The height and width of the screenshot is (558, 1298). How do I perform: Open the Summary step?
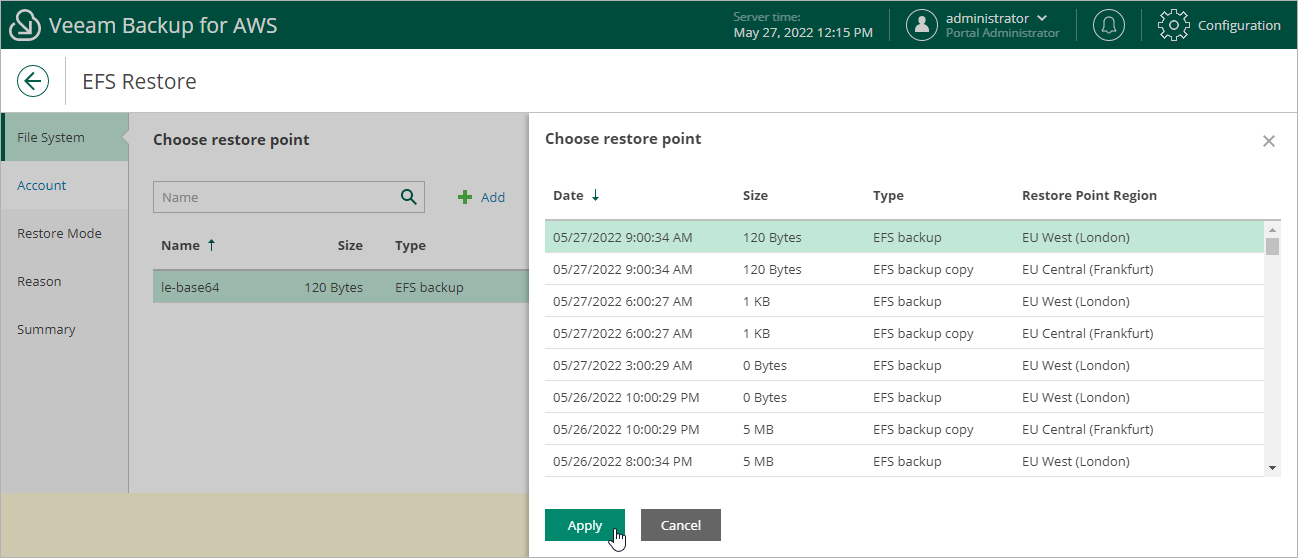64,329
